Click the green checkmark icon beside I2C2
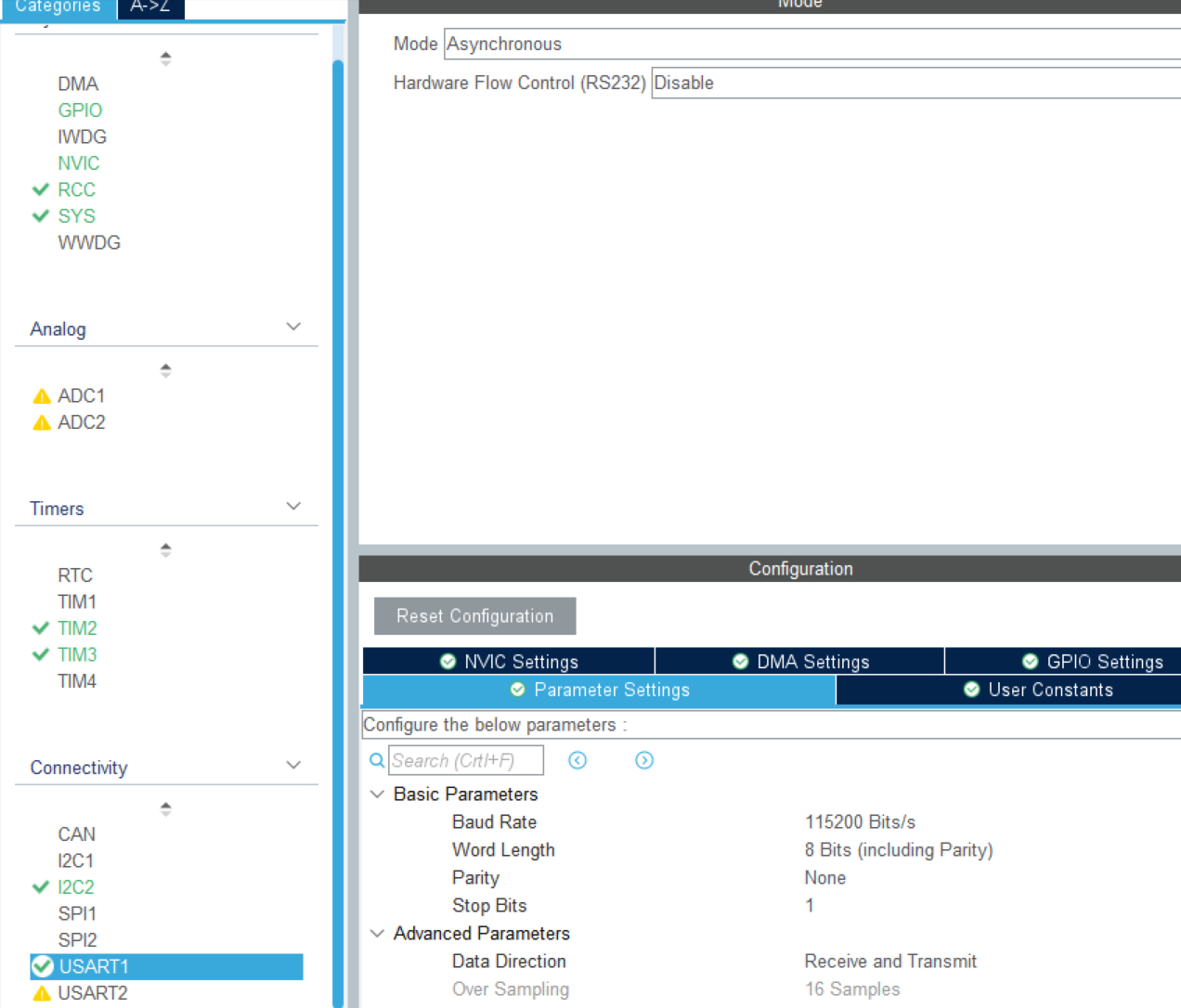 click(x=41, y=887)
